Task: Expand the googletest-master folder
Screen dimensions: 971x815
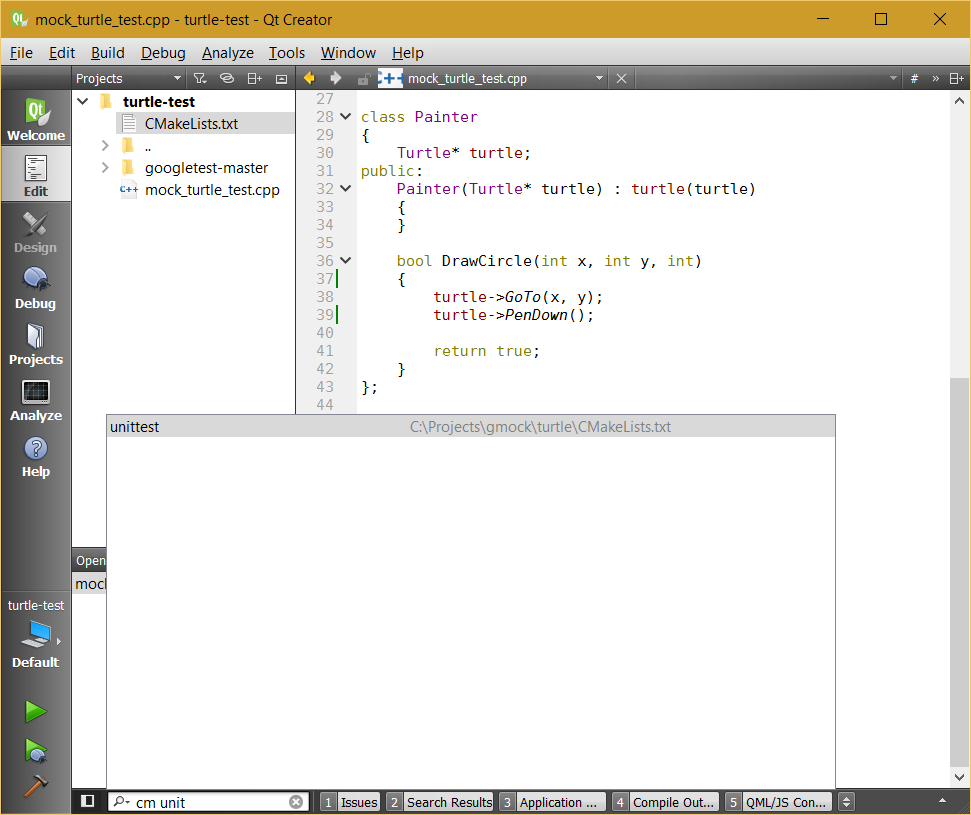Action: (105, 168)
